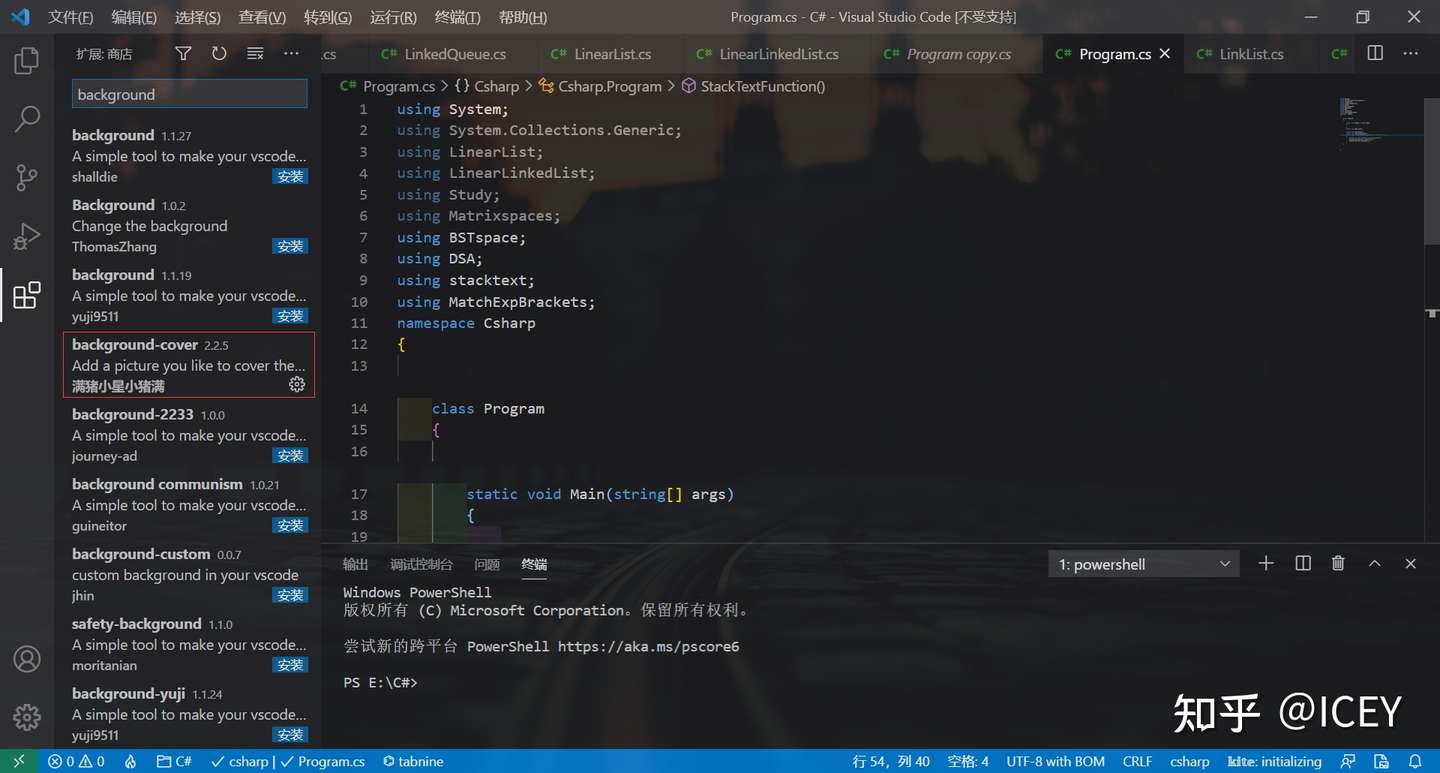
Task: Switch to the 输出 panel tab
Action: coord(355,564)
